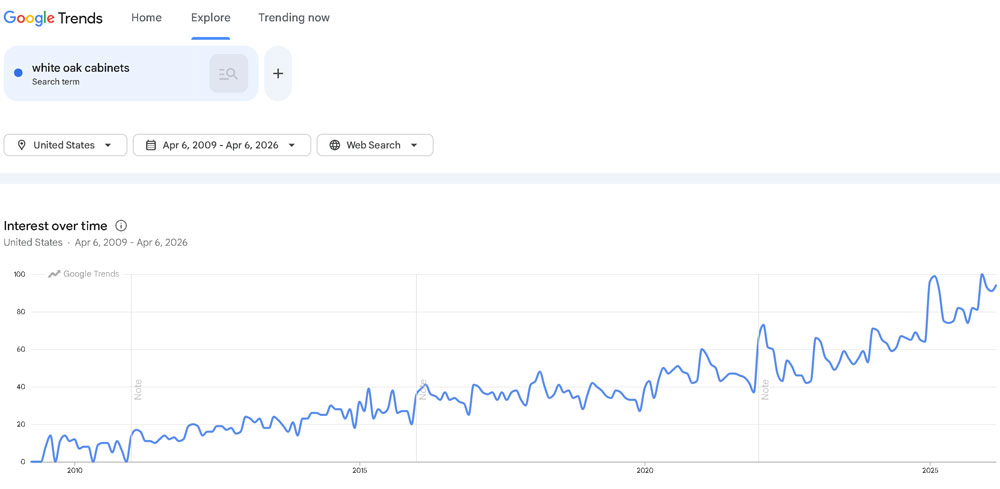The height and width of the screenshot is (489, 1000).
Task: Expand the United States region dropdown arrow
Action: 108,145
